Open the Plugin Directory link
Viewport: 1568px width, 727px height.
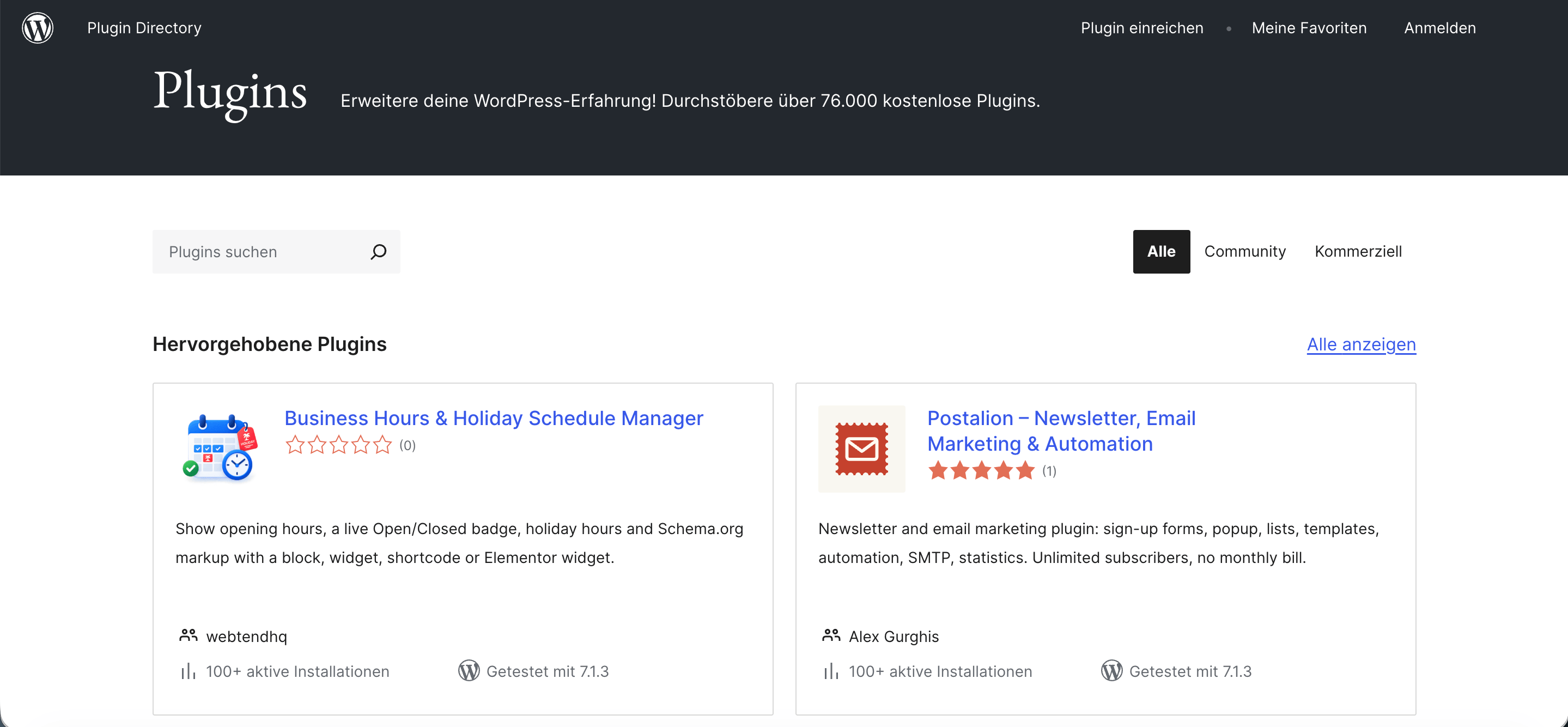(144, 28)
